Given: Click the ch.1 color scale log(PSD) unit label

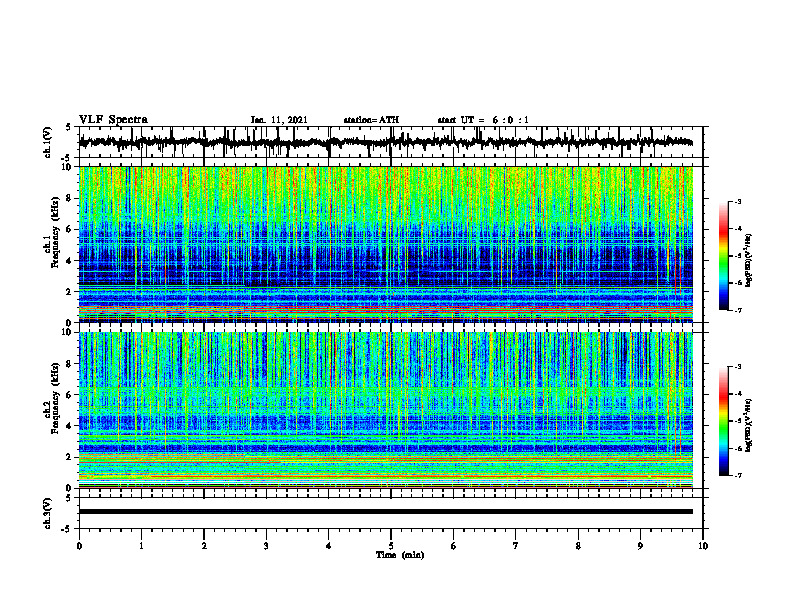Looking at the screenshot, I should point(749,260).
